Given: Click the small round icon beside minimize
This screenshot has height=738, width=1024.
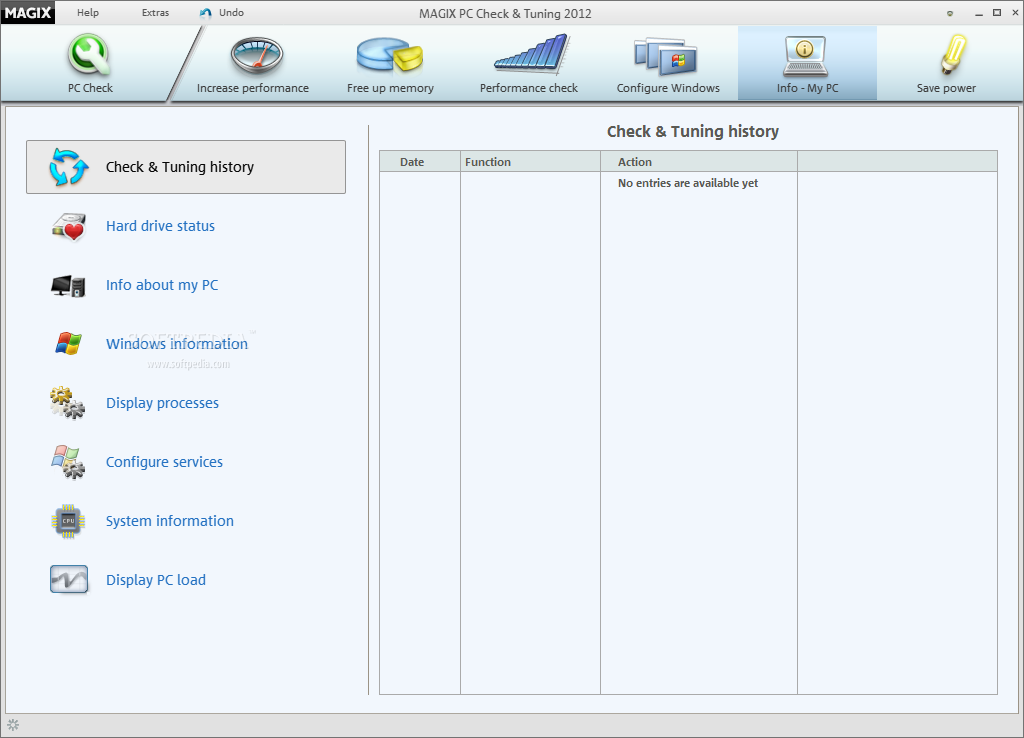Looking at the screenshot, I should pyautogui.click(x=950, y=13).
